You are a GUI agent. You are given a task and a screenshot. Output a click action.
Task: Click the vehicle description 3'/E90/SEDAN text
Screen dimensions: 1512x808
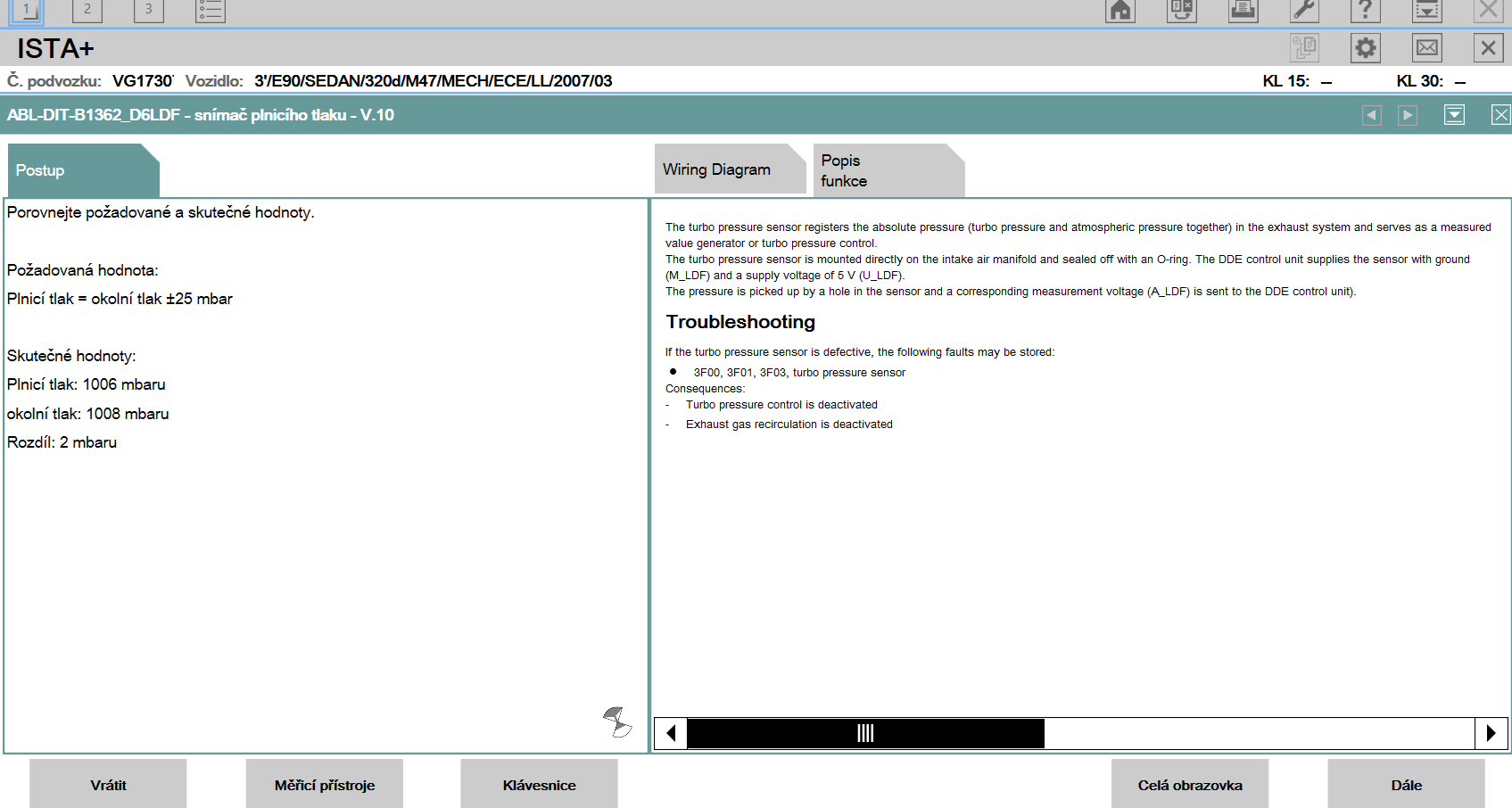[433, 81]
